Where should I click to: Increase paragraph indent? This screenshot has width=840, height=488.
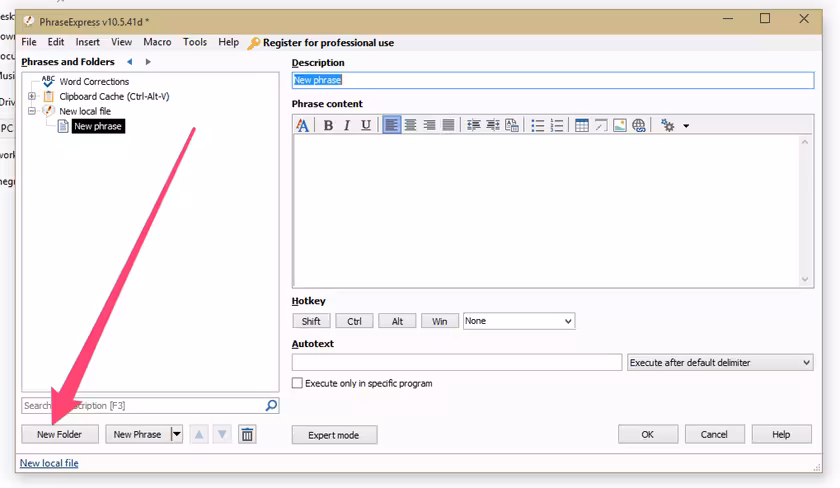click(x=492, y=125)
